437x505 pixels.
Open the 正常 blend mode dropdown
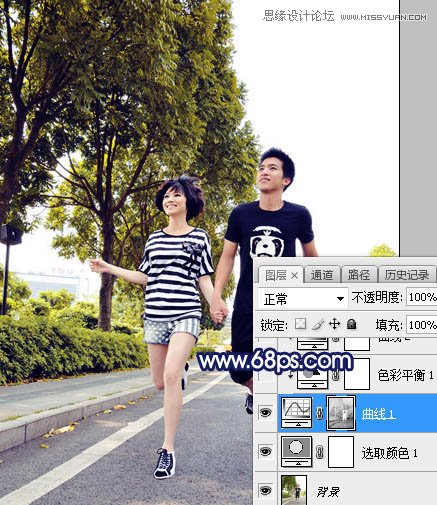[303, 299]
